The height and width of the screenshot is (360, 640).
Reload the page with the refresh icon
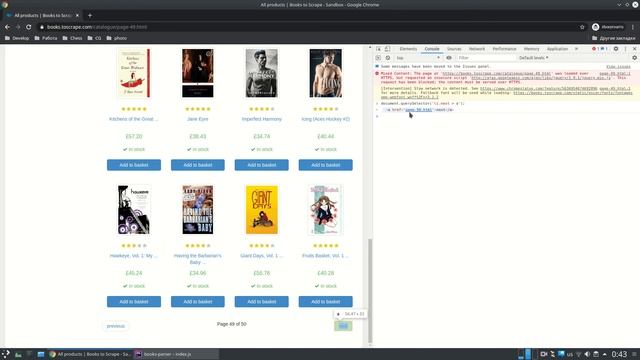(x=29, y=27)
